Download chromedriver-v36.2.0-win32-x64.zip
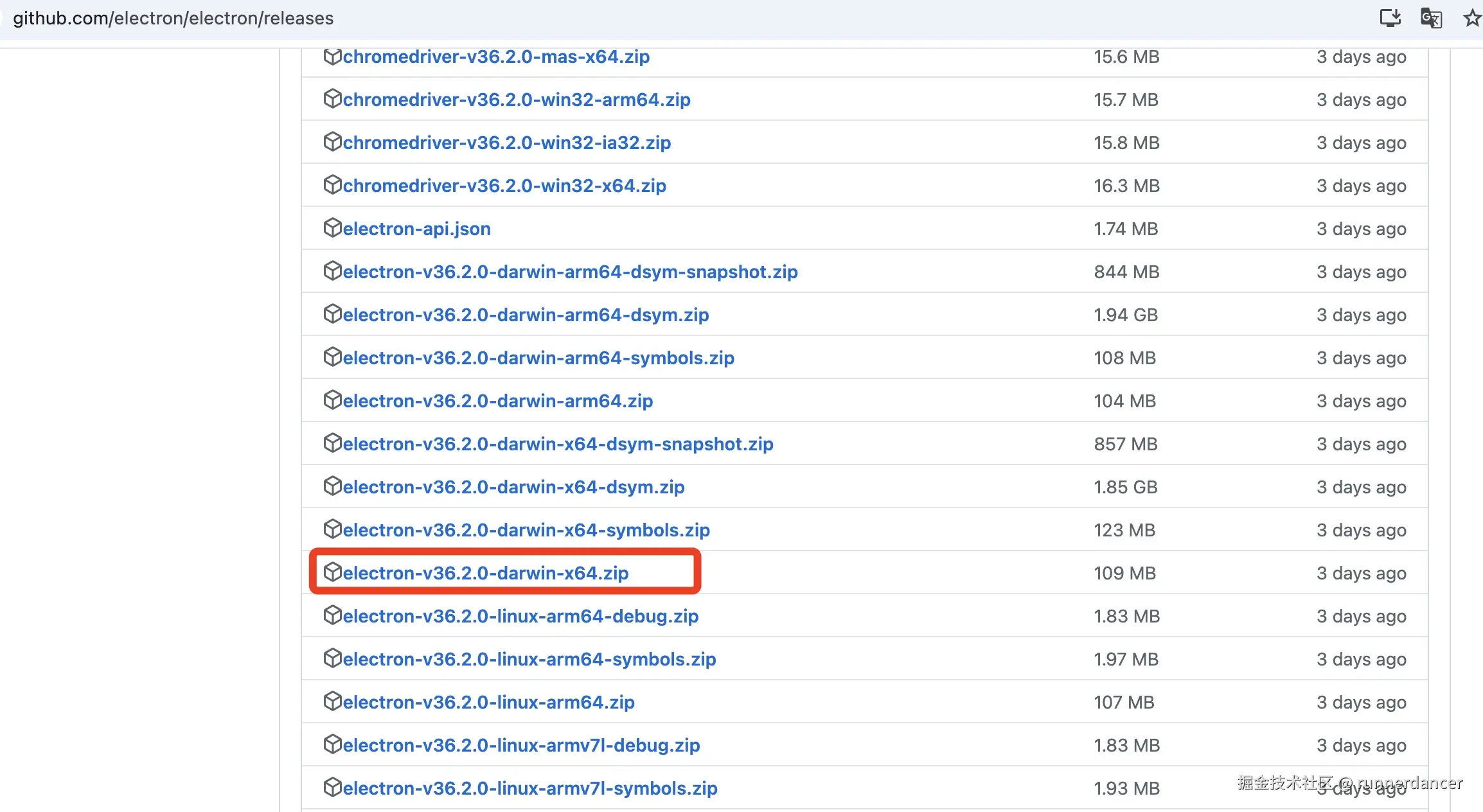 (x=504, y=186)
